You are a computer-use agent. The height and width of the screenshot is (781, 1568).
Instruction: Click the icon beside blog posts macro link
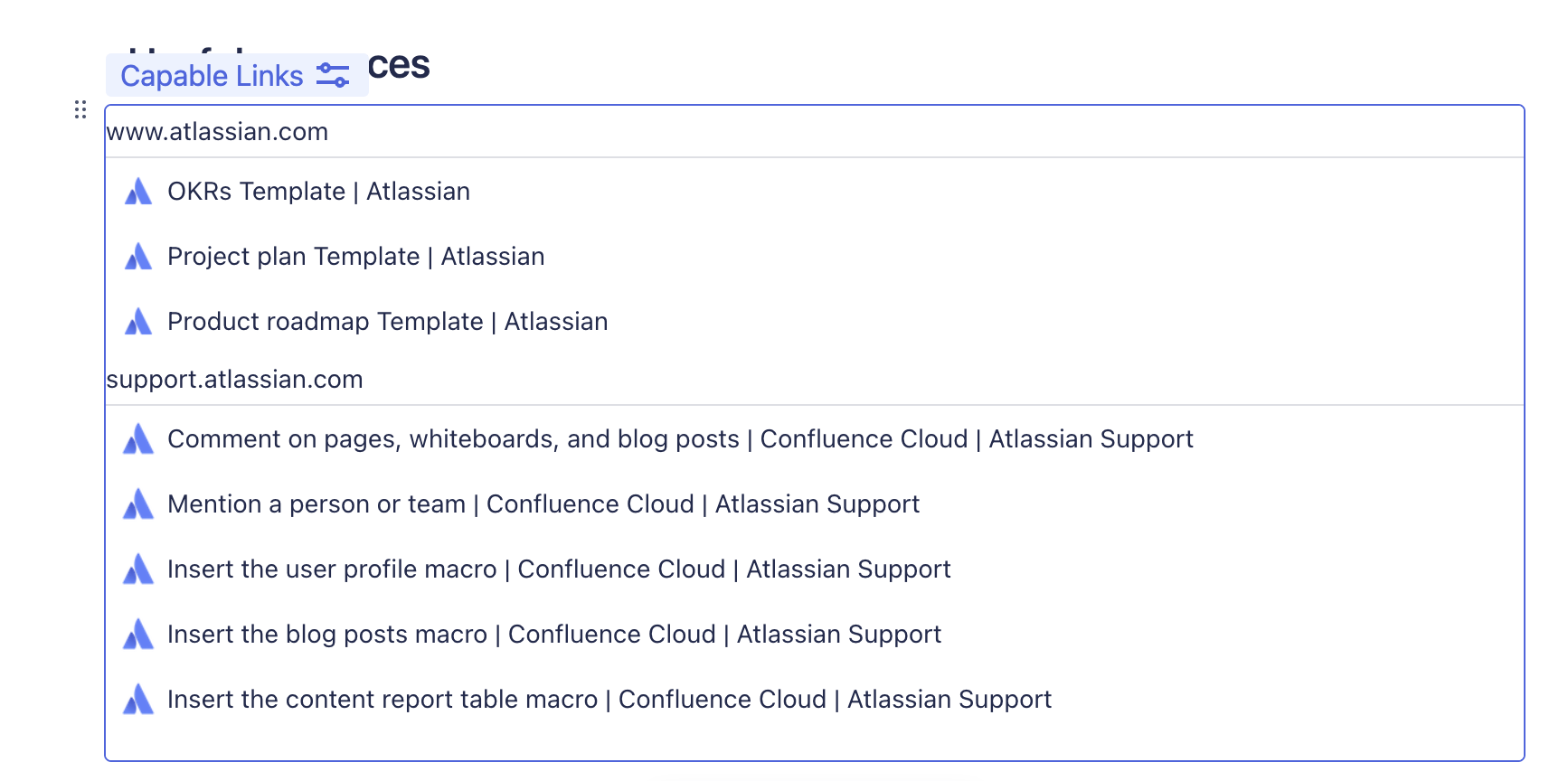138,635
